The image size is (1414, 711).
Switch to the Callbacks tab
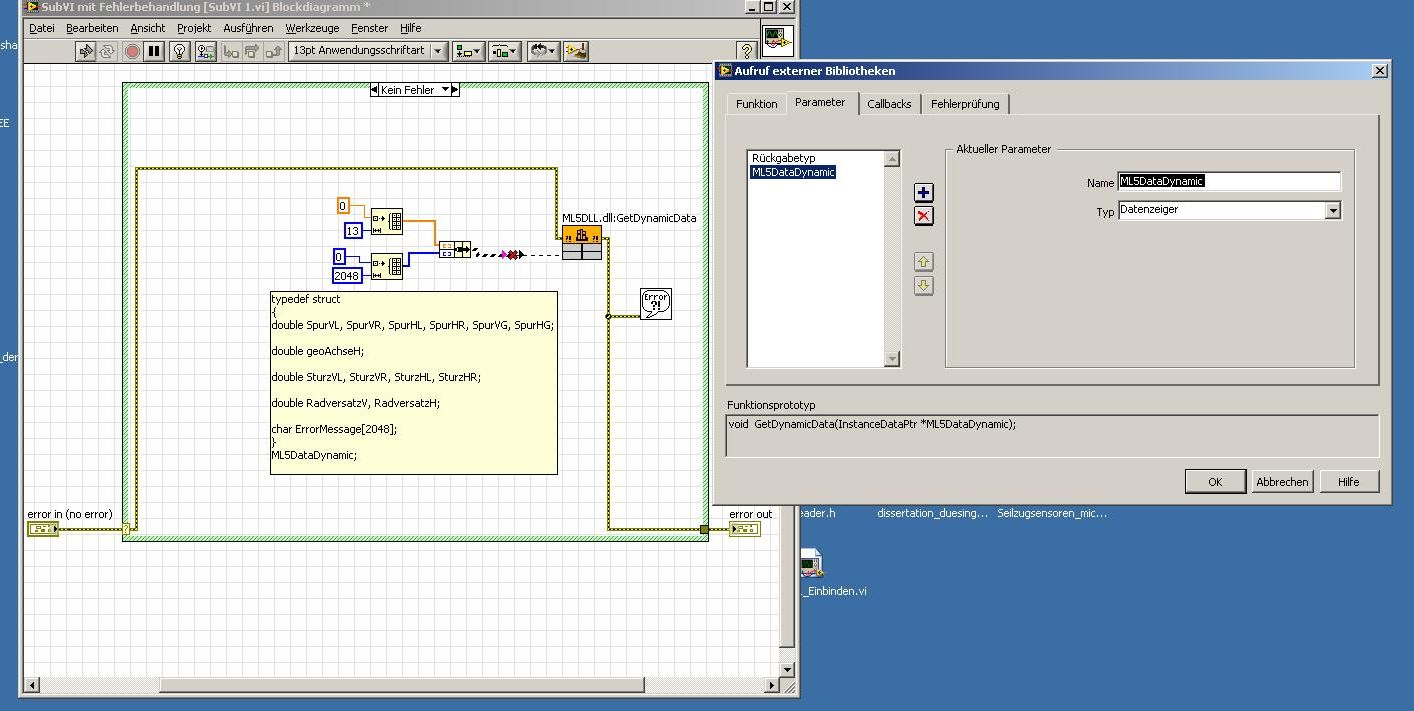889,104
